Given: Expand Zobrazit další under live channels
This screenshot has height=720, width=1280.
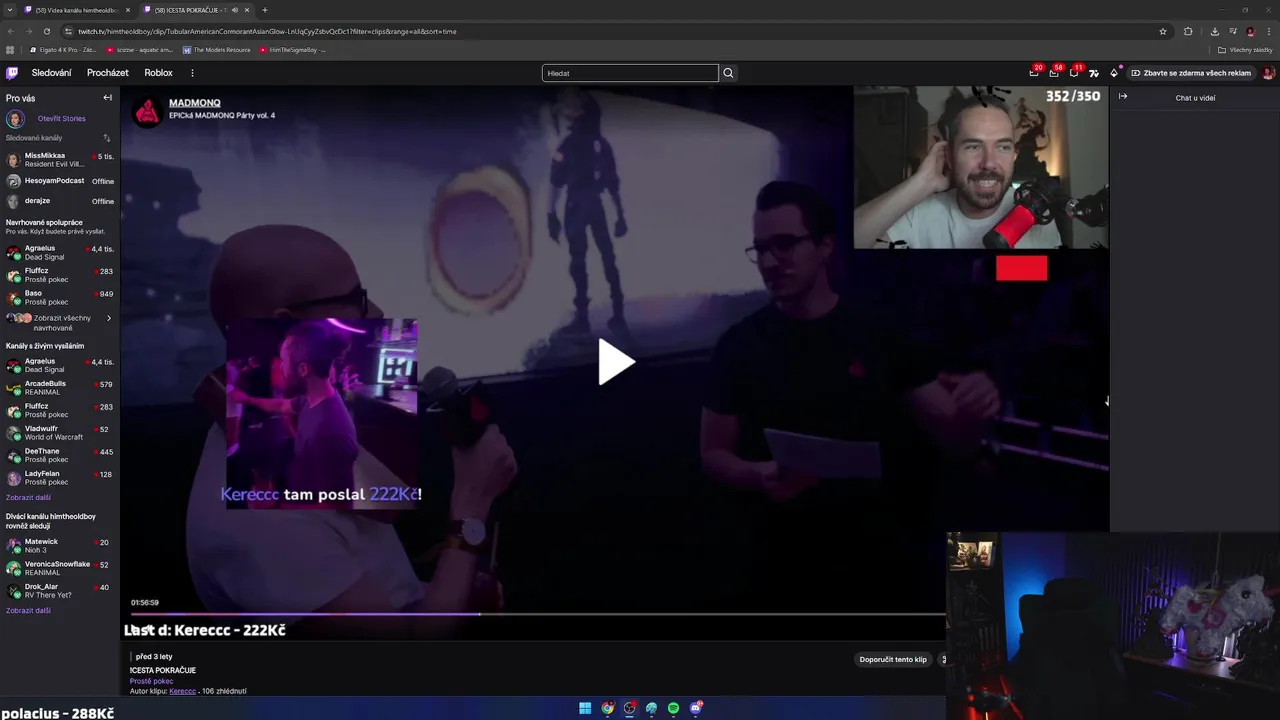Looking at the screenshot, I should click(28, 497).
